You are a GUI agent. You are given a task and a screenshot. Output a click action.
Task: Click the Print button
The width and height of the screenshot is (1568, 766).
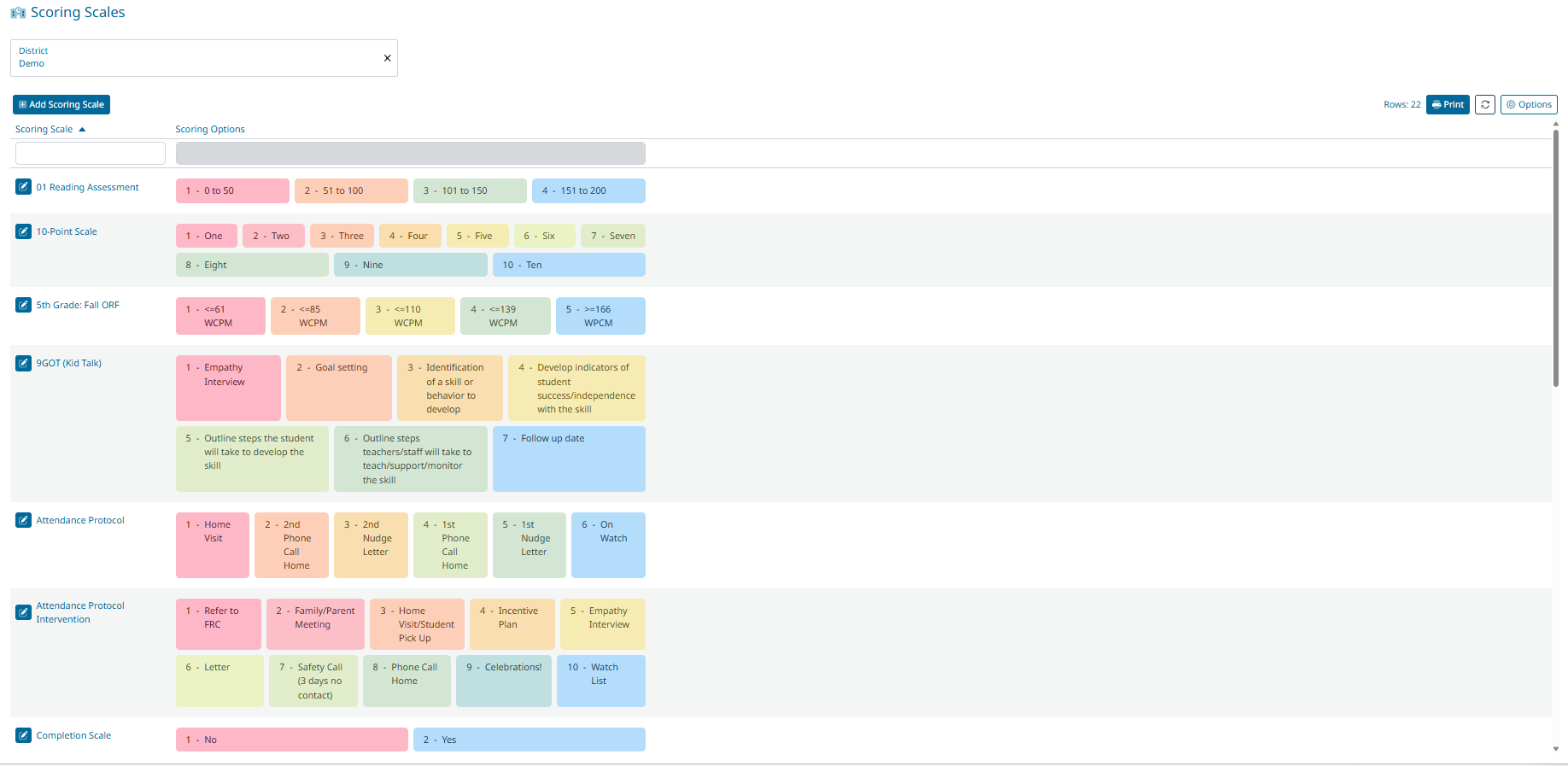pyautogui.click(x=1447, y=105)
